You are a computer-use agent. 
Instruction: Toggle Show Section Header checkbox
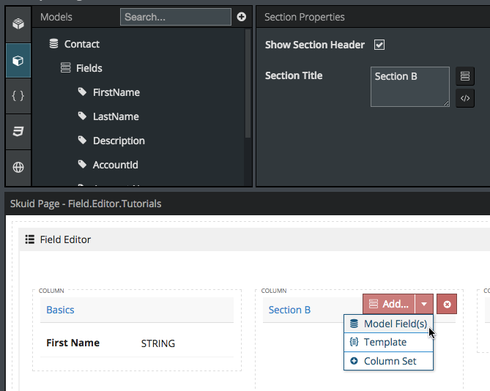click(x=379, y=45)
